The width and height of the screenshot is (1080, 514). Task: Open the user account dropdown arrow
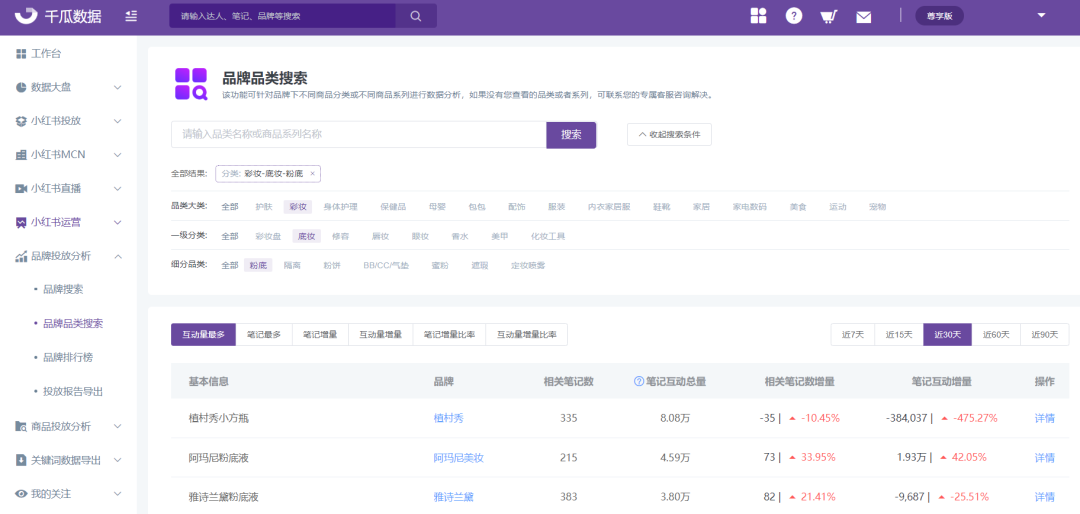coord(1041,15)
